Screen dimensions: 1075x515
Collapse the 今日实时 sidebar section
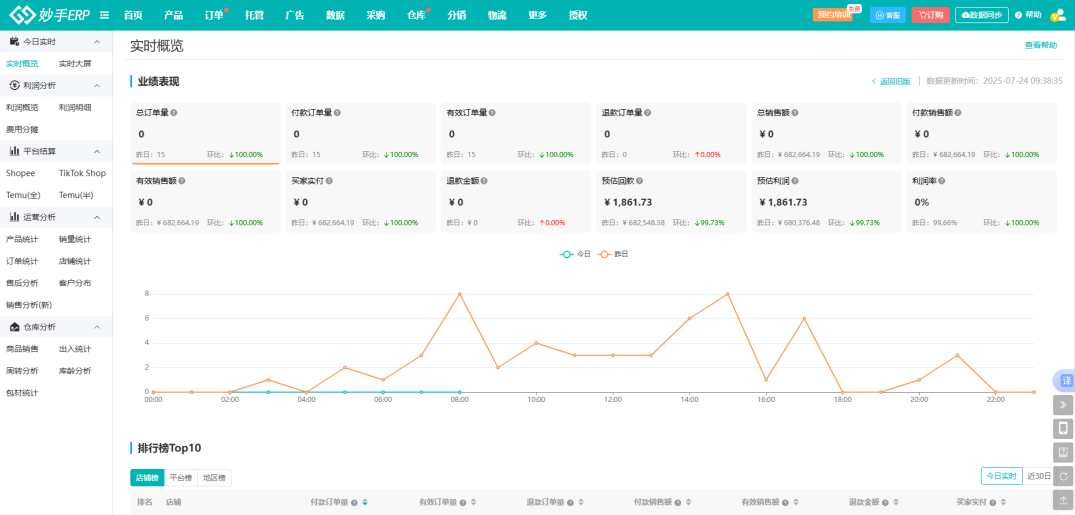pos(97,42)
